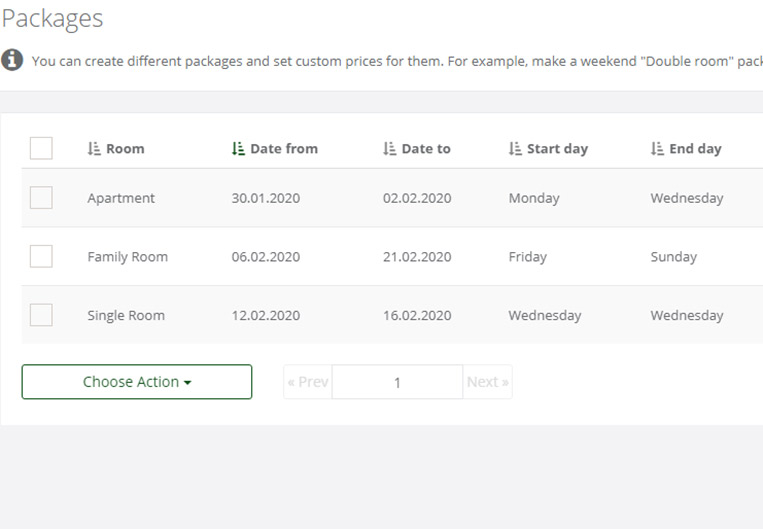This screenshot has height=529, width=763.
Task: Sort by End day column icon
Action: [x=657, y=148]
